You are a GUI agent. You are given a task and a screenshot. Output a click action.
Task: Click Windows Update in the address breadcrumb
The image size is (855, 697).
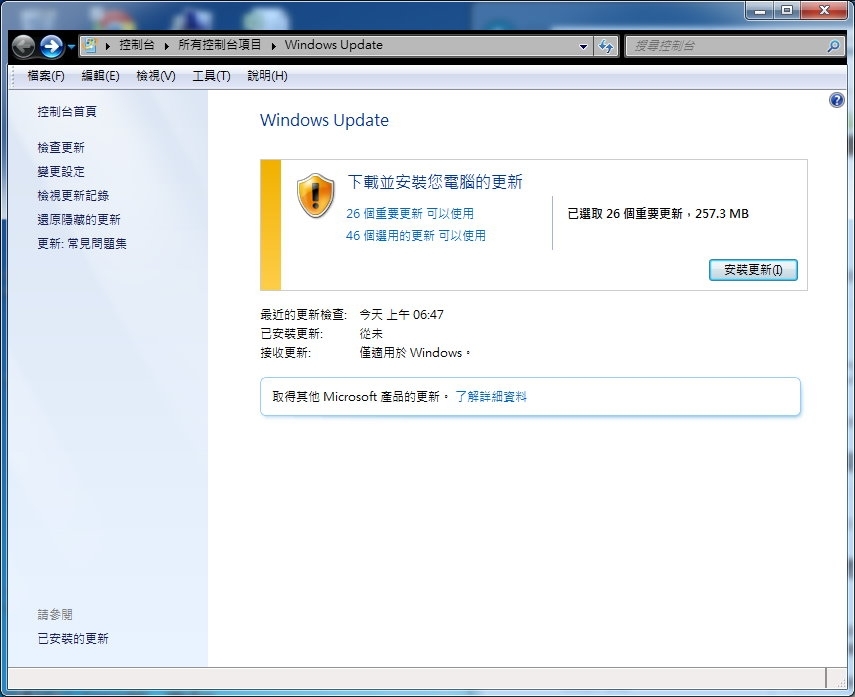click(333, 45)
